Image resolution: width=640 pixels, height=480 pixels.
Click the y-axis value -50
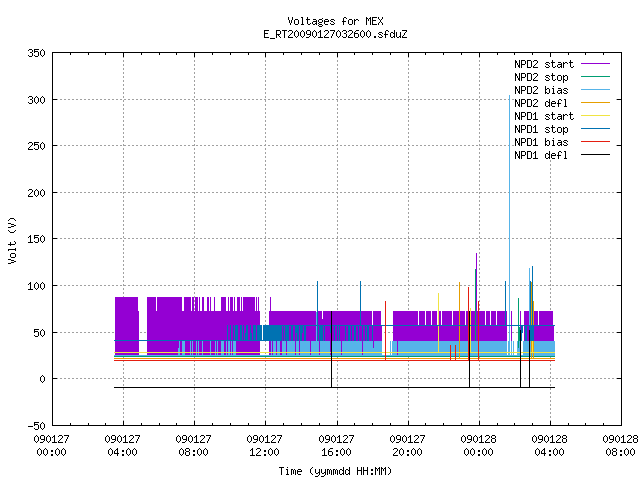36,426
